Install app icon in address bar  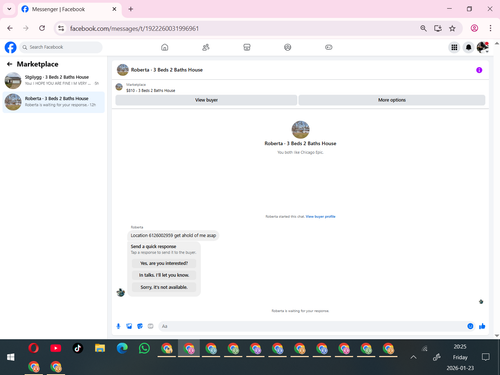point(438,28)
